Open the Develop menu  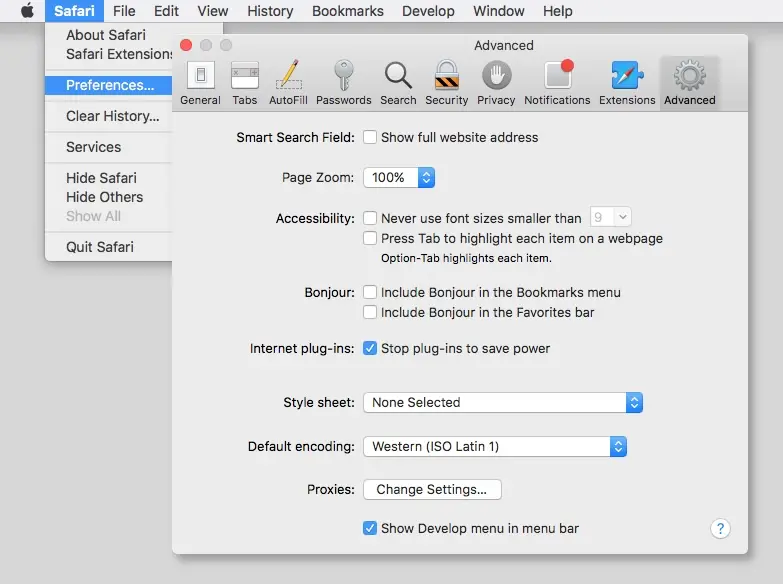(x=428, y=10)
